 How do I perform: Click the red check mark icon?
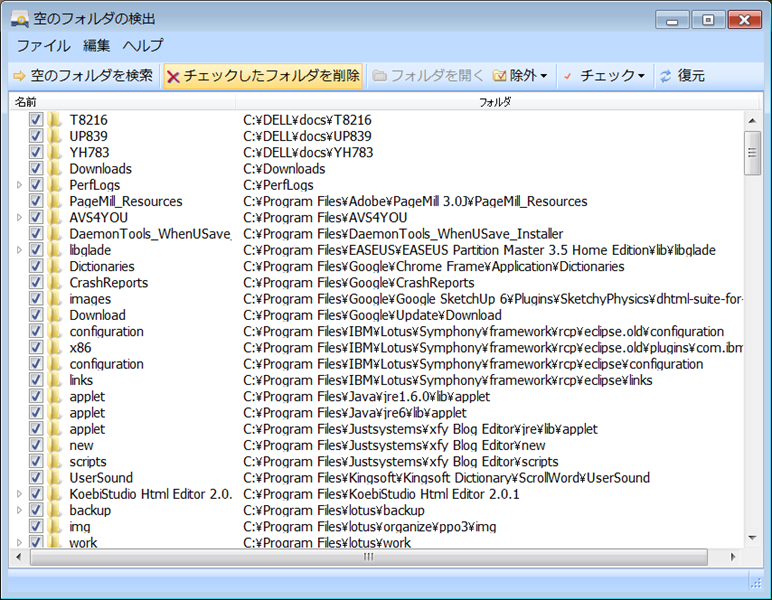pyautogui.click(x=568, y=76)
